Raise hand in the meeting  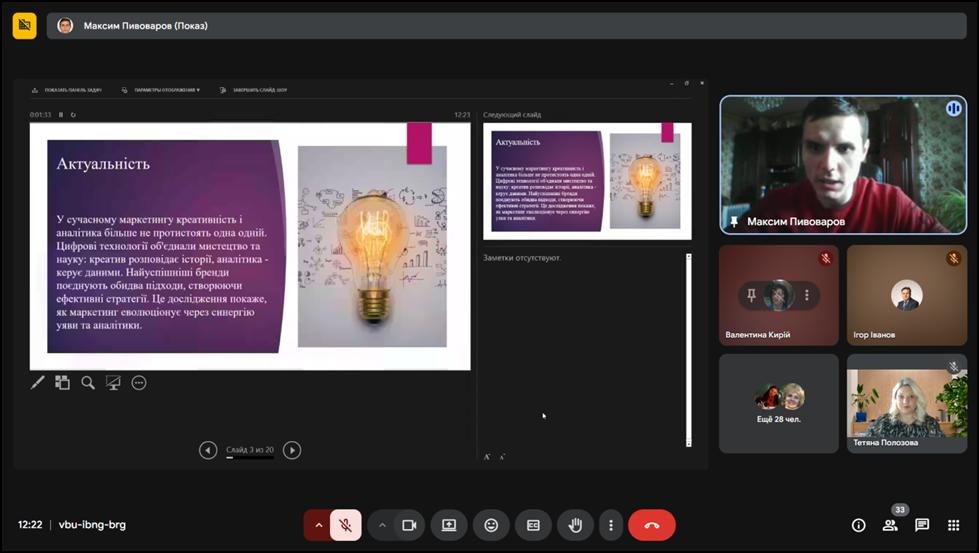tap(575, 525)
